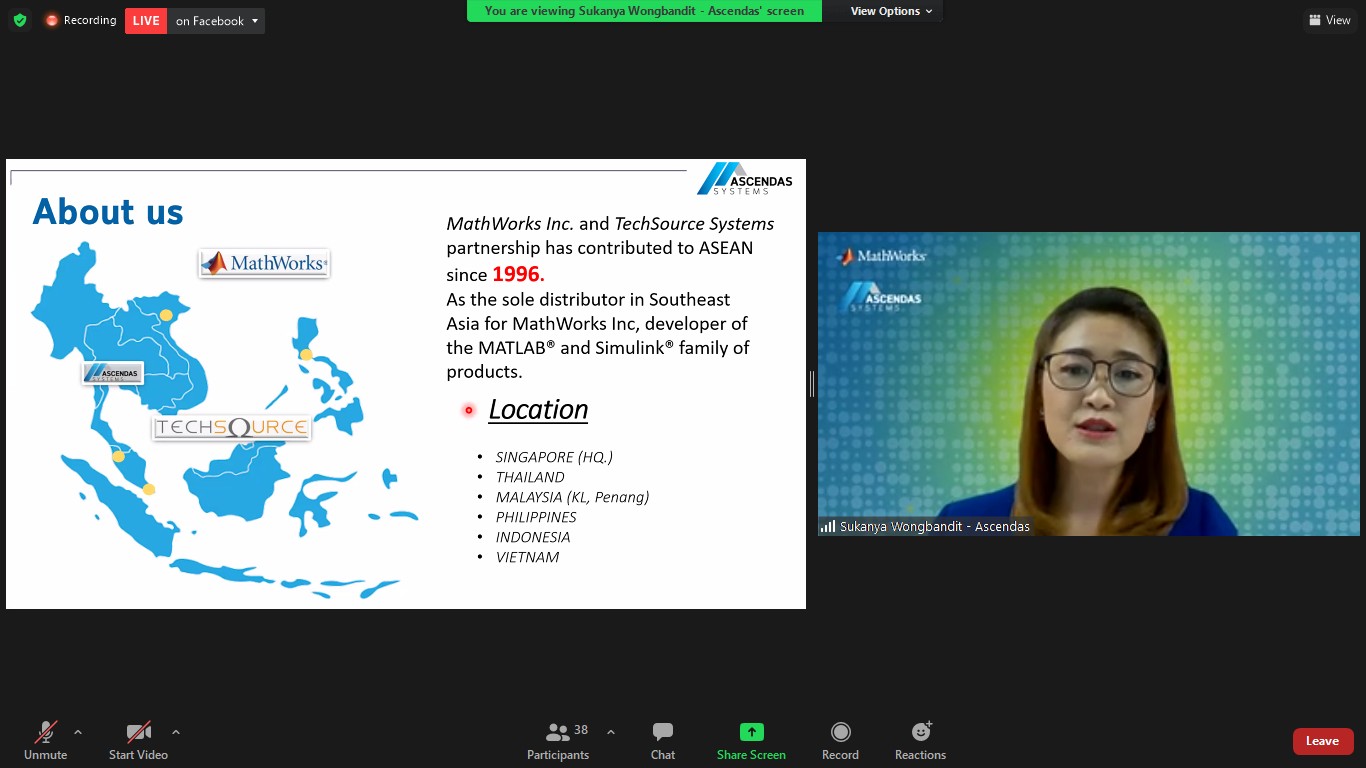Click the MathWorks logo on the slide map
This screenshot has width=1366, height=768.
coord(264,263)
